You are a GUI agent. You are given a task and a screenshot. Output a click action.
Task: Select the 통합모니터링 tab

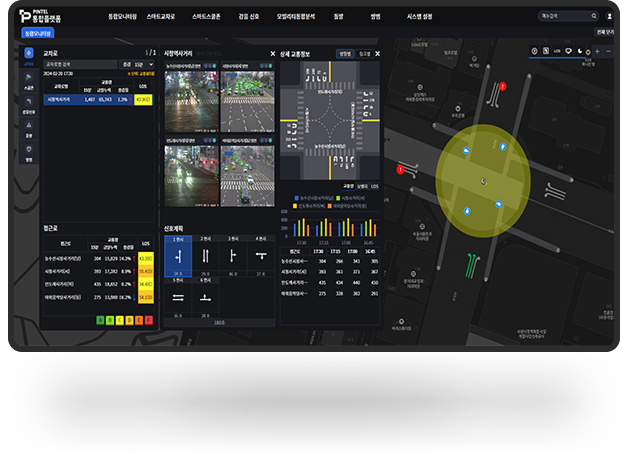(x=36, y=33)
